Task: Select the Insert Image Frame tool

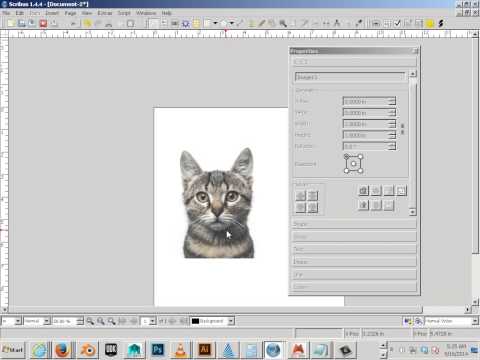Action: 175,23
